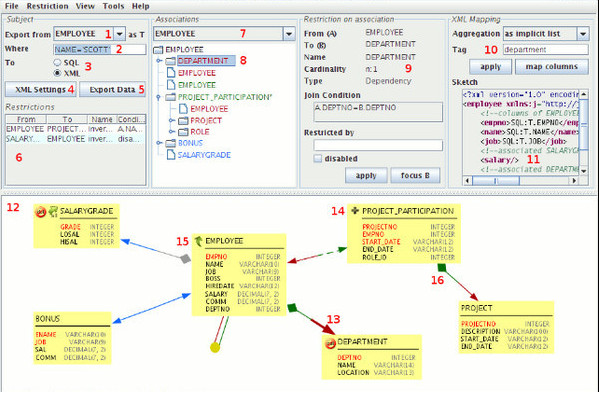Image resolution: width=599 pixels, height=395 pixels.
Task: Click the green tree icon beside SALARYGRADE title
Action: click(x=53, y=211)
